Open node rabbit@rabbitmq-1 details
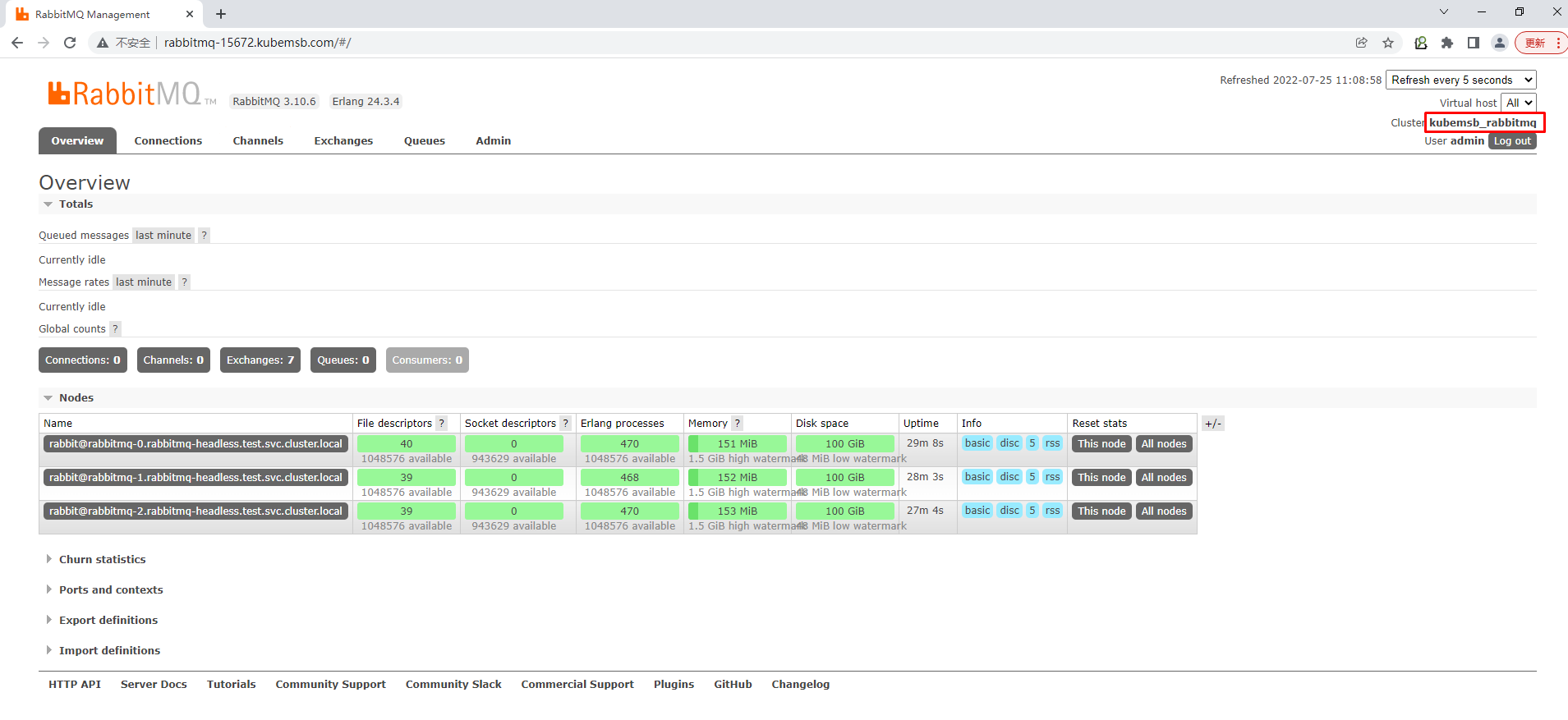This screenshot has height=720, width=1568. 195,478
